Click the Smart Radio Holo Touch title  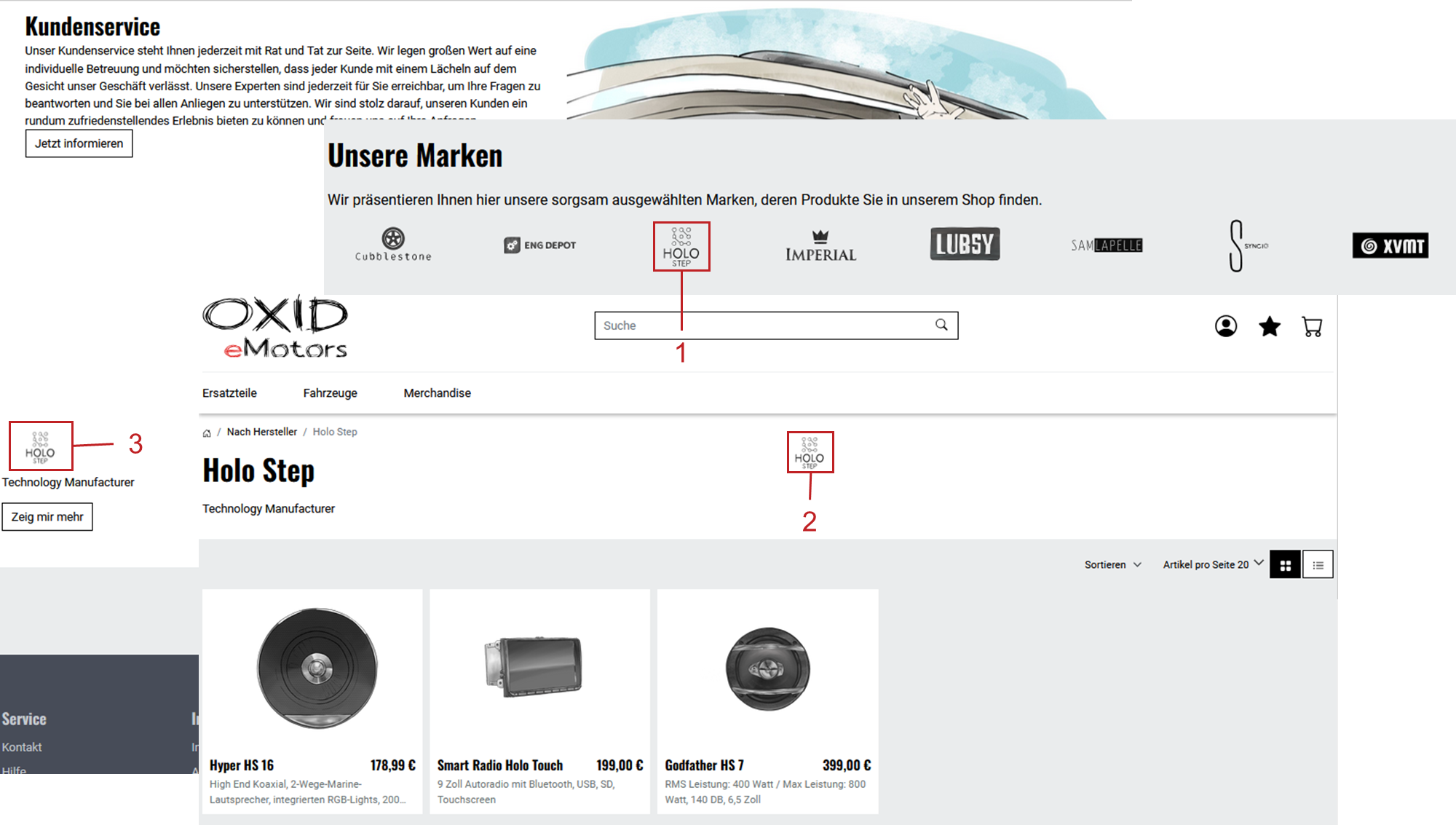click(500, 765)
